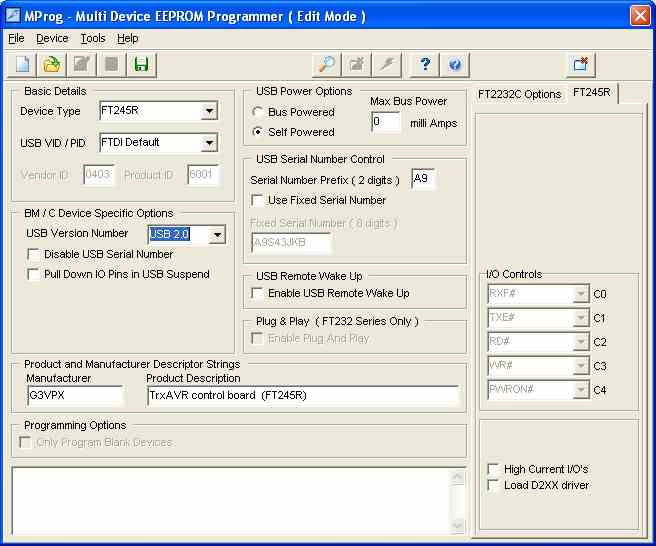Click the blue question mark Help icon
The height and width of the screenshot is (546, 656).
(x=425, y=65)
